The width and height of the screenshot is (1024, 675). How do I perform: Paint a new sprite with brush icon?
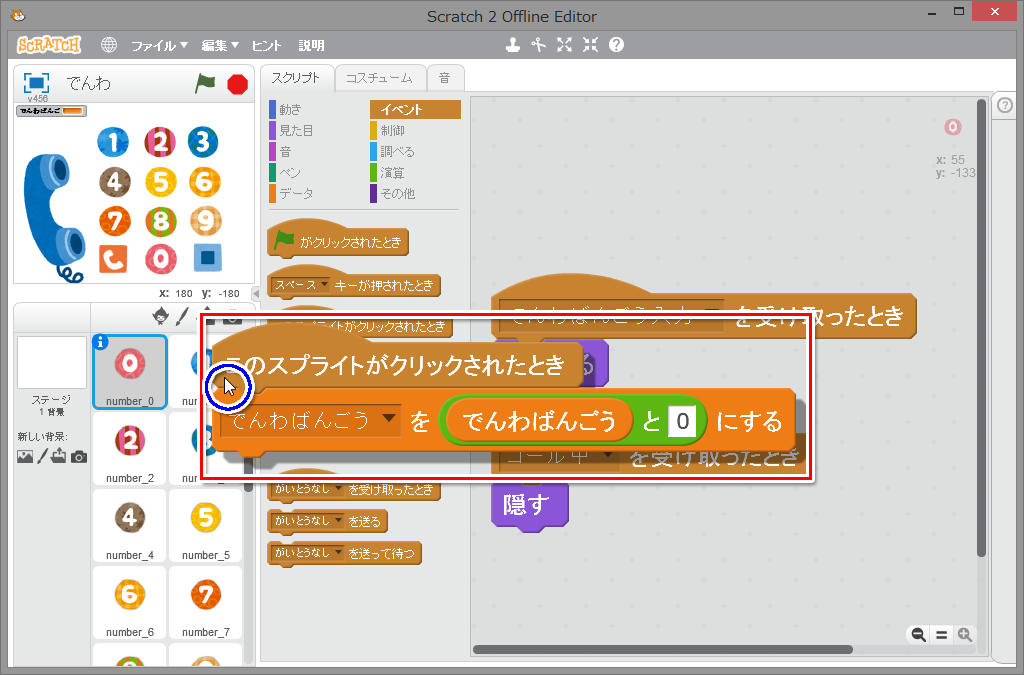pyautogui.click(x=182, y=316)
